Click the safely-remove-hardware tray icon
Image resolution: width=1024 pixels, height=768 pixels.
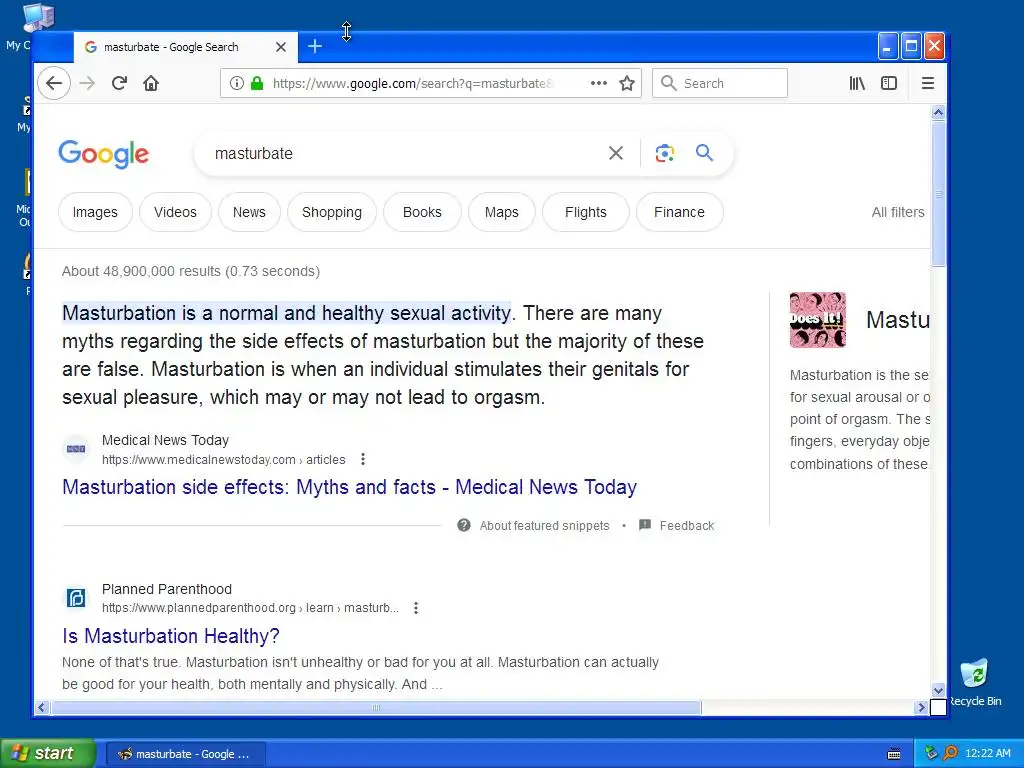click(x=931, y=753)
